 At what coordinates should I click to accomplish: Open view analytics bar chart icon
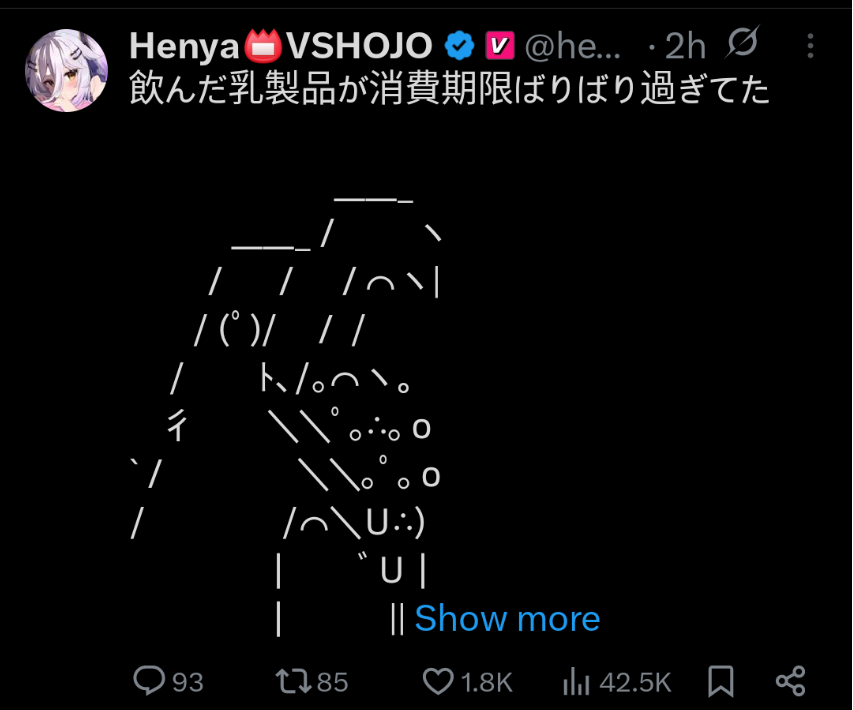coord(576,681)
